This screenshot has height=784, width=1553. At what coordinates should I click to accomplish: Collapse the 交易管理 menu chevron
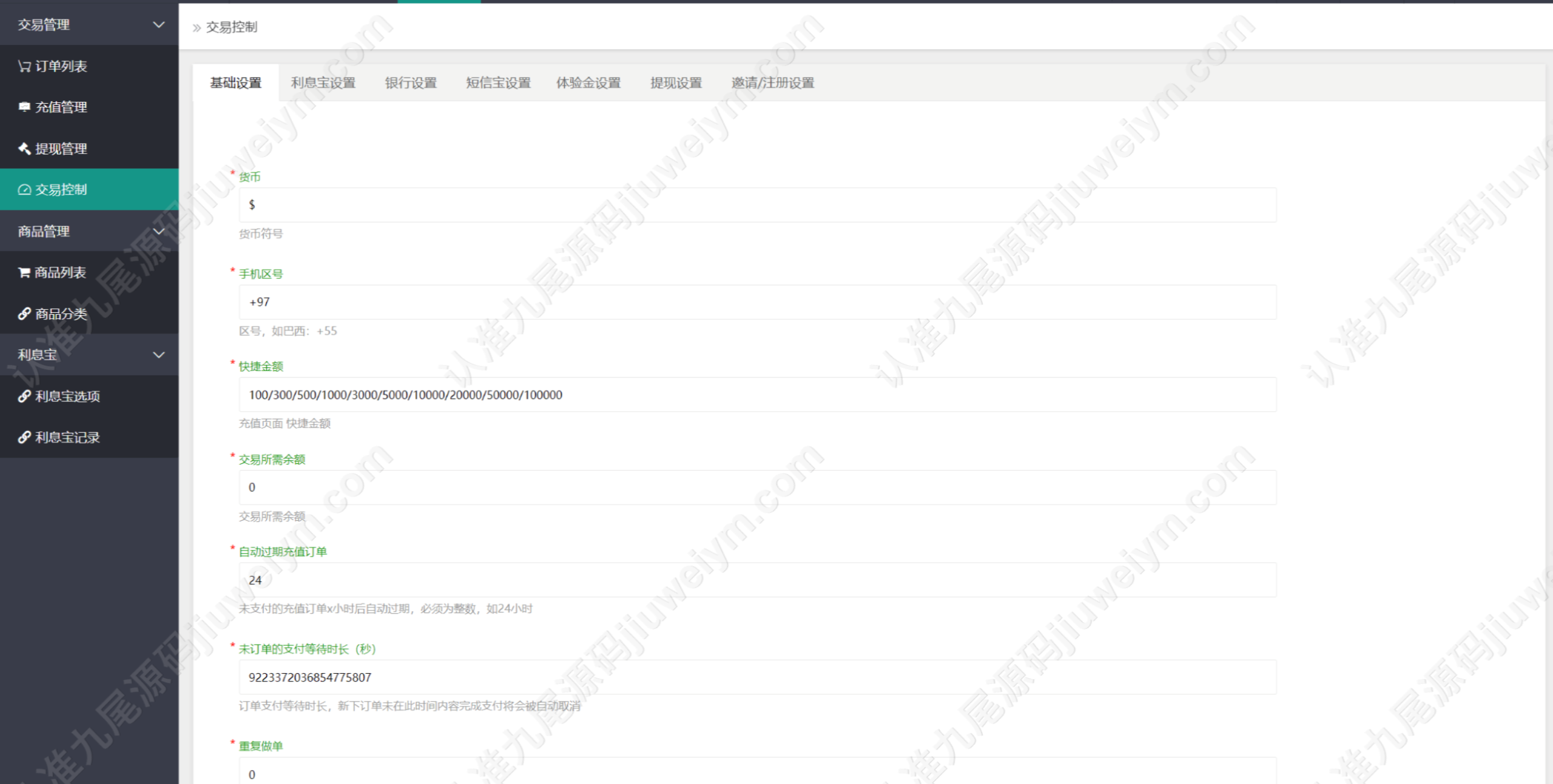[159, 25]
